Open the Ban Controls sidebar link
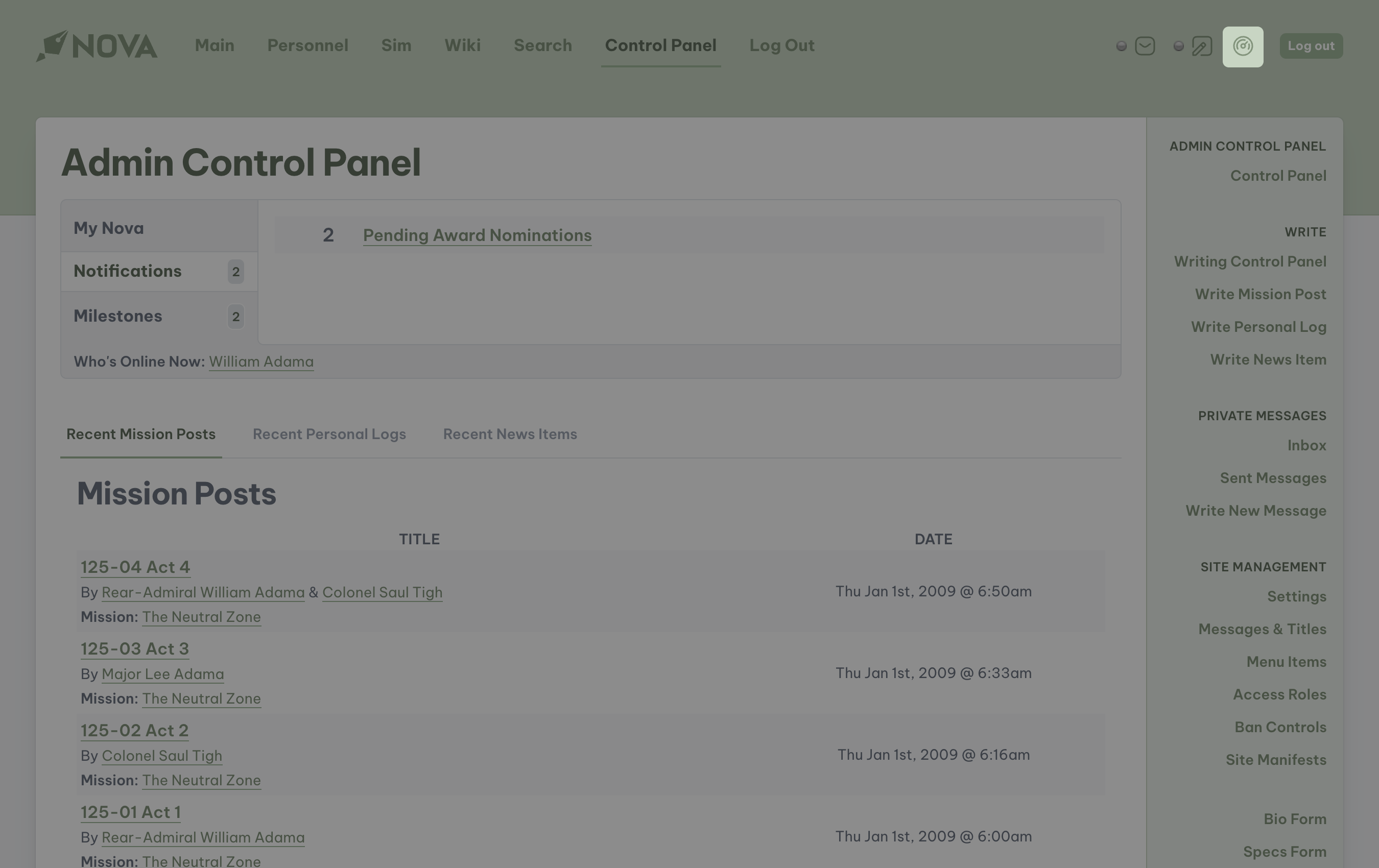The width and height of the screenshot is (1379, 868). [x=1280, y=727]
